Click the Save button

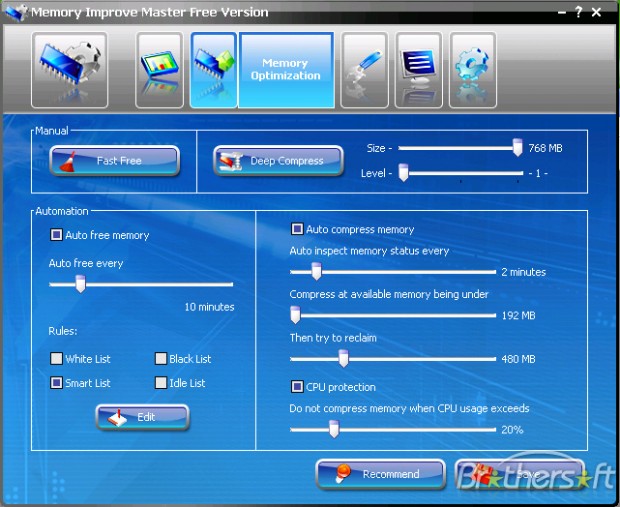[x=520, y=474]
